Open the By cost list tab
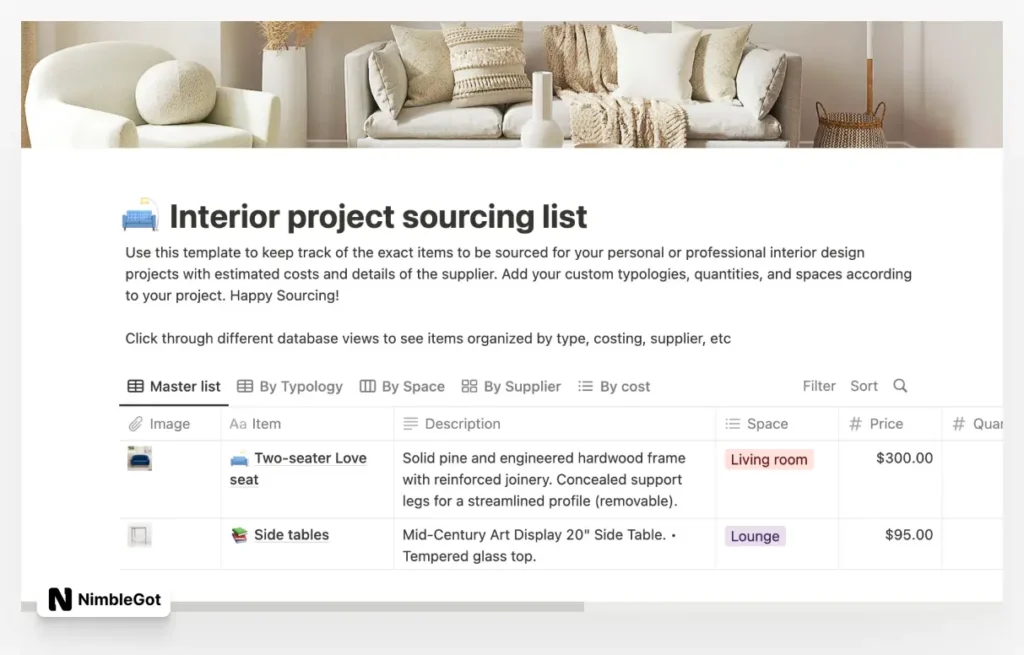Viewport: 1024px width, 655px height. 614,386
